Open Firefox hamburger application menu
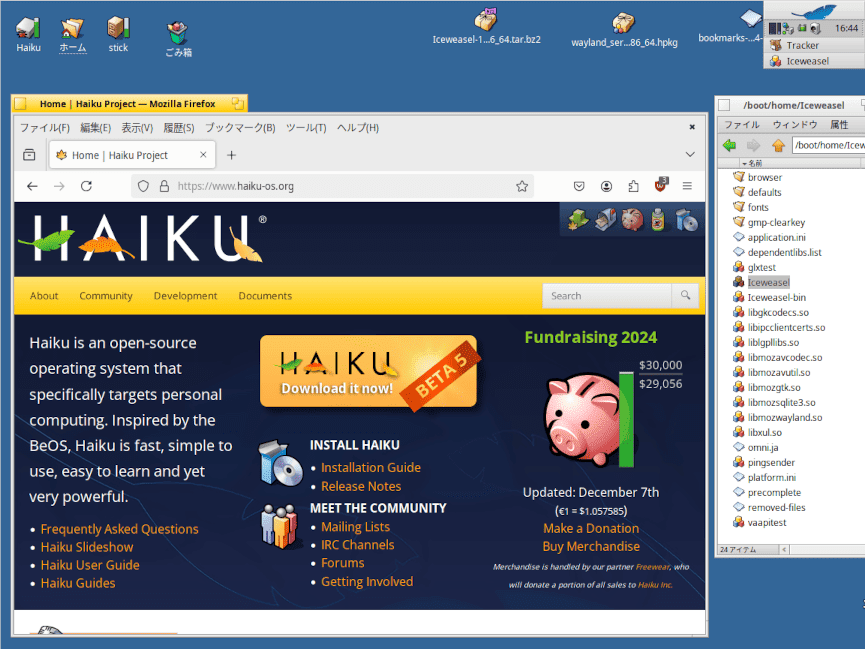This screenshot has width=865, height=649. [x=687, y=187]
